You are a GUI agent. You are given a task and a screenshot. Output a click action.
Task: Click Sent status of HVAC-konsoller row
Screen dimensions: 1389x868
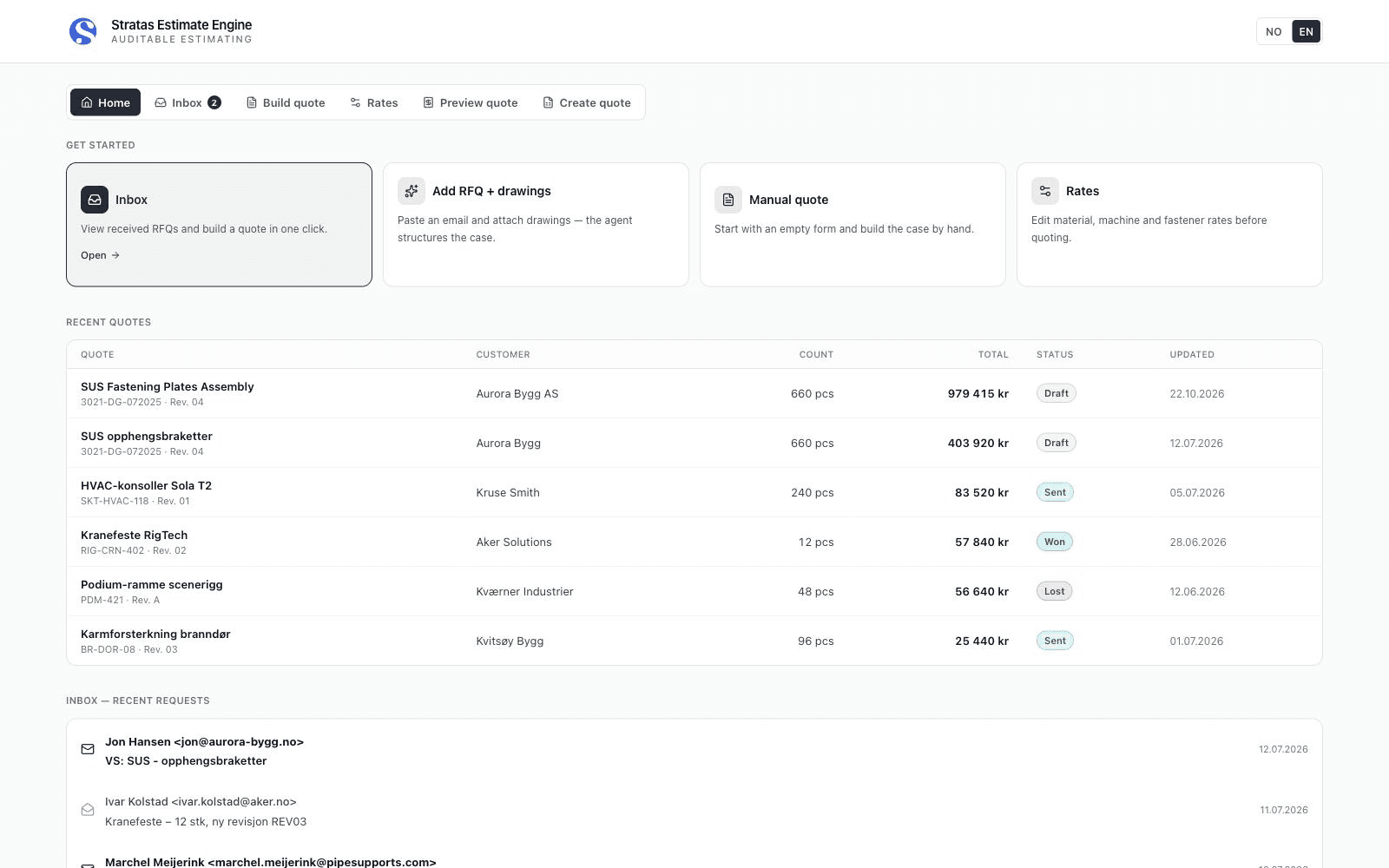[1055, 492]
